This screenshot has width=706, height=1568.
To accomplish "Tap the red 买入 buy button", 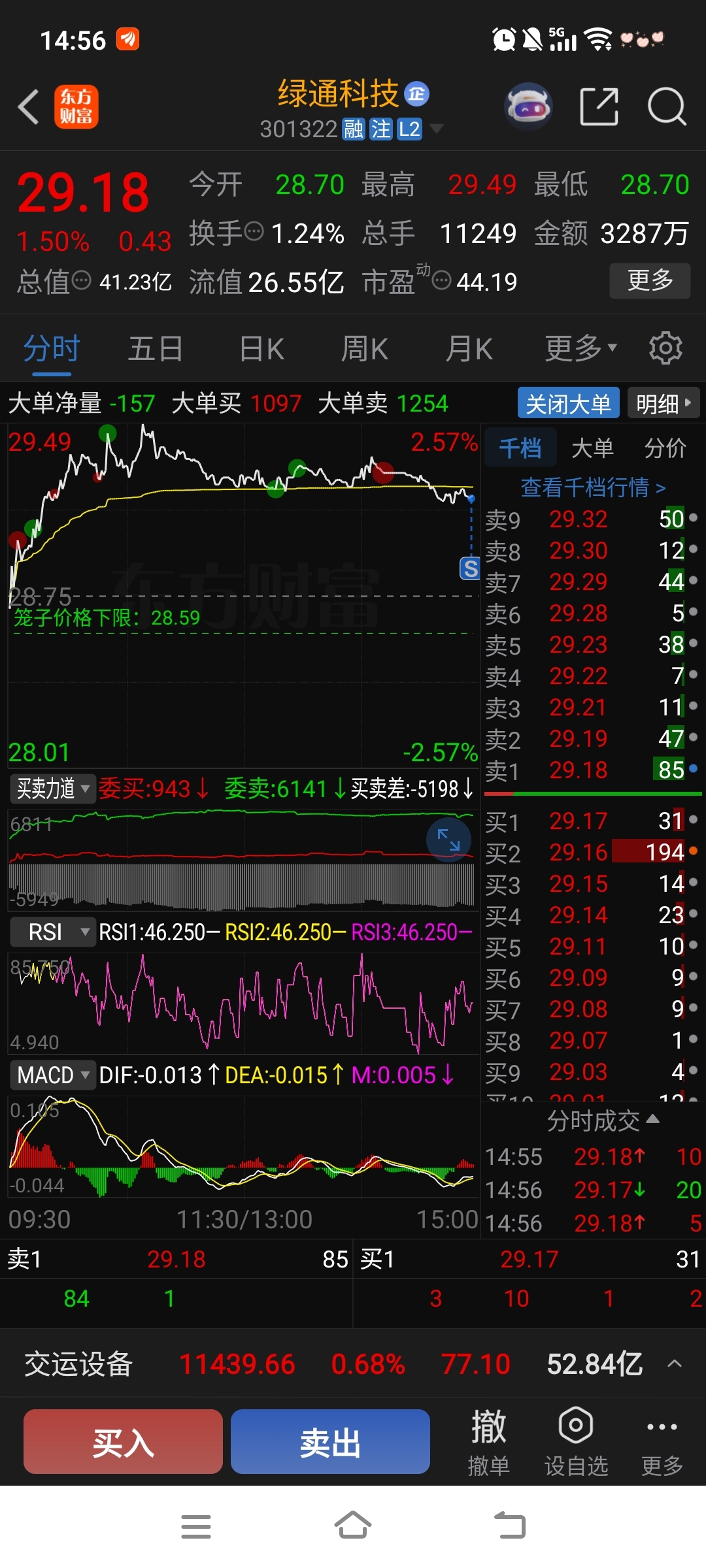I will coord(124,1441).
